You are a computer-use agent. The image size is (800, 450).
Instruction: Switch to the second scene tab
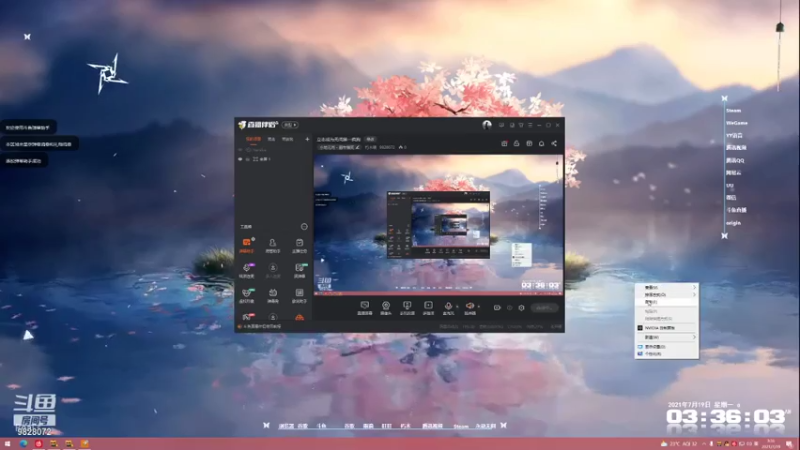[271, 139]
